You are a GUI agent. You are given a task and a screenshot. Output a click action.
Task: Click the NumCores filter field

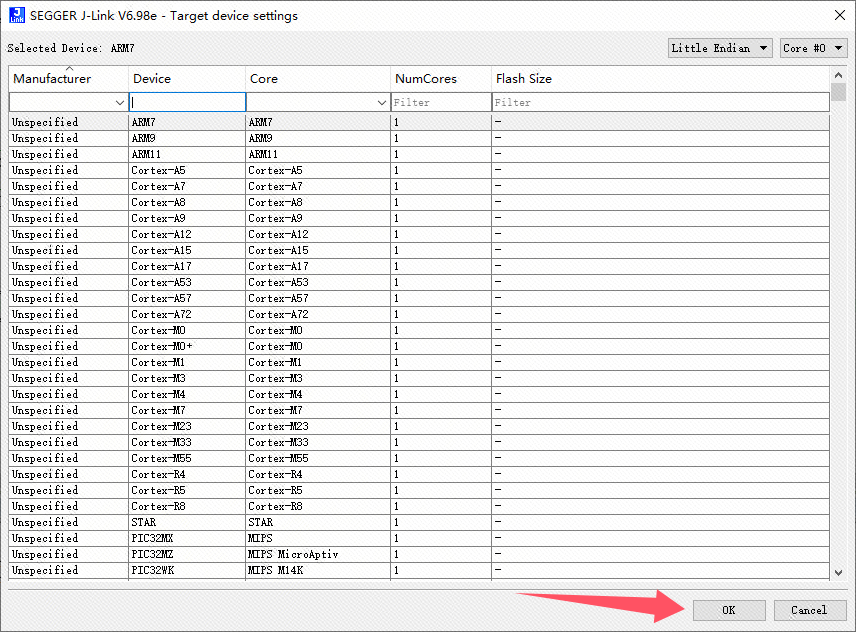click(x=441, y=102)
